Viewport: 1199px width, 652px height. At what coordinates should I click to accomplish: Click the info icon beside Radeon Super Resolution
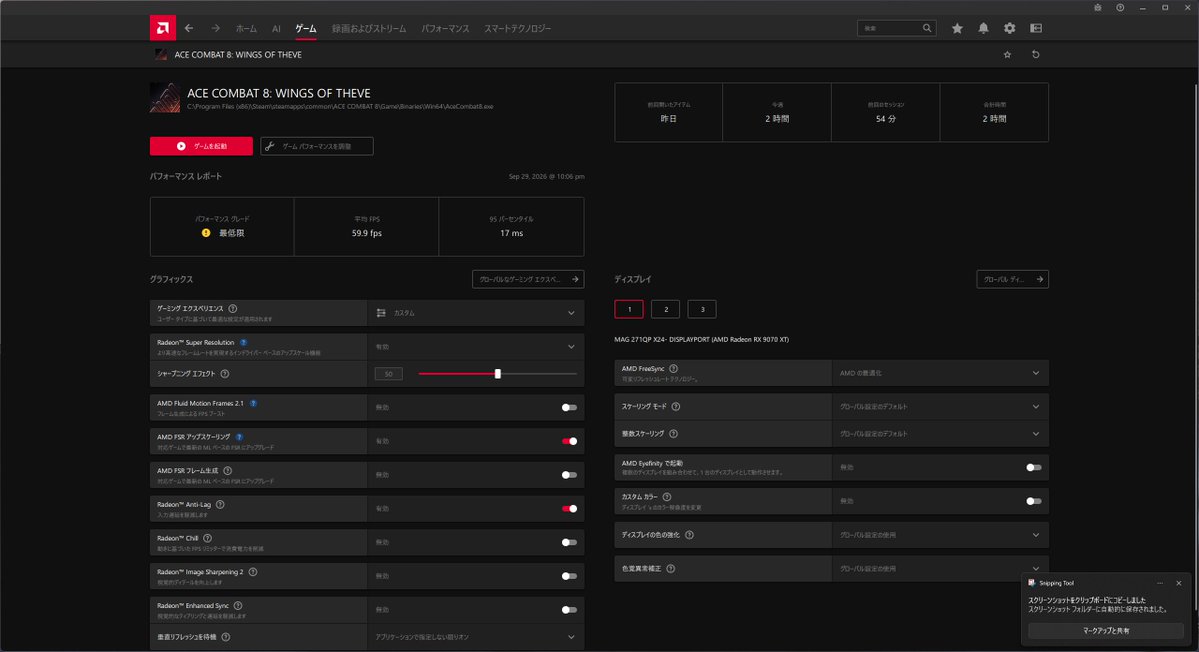click(244, 342)
